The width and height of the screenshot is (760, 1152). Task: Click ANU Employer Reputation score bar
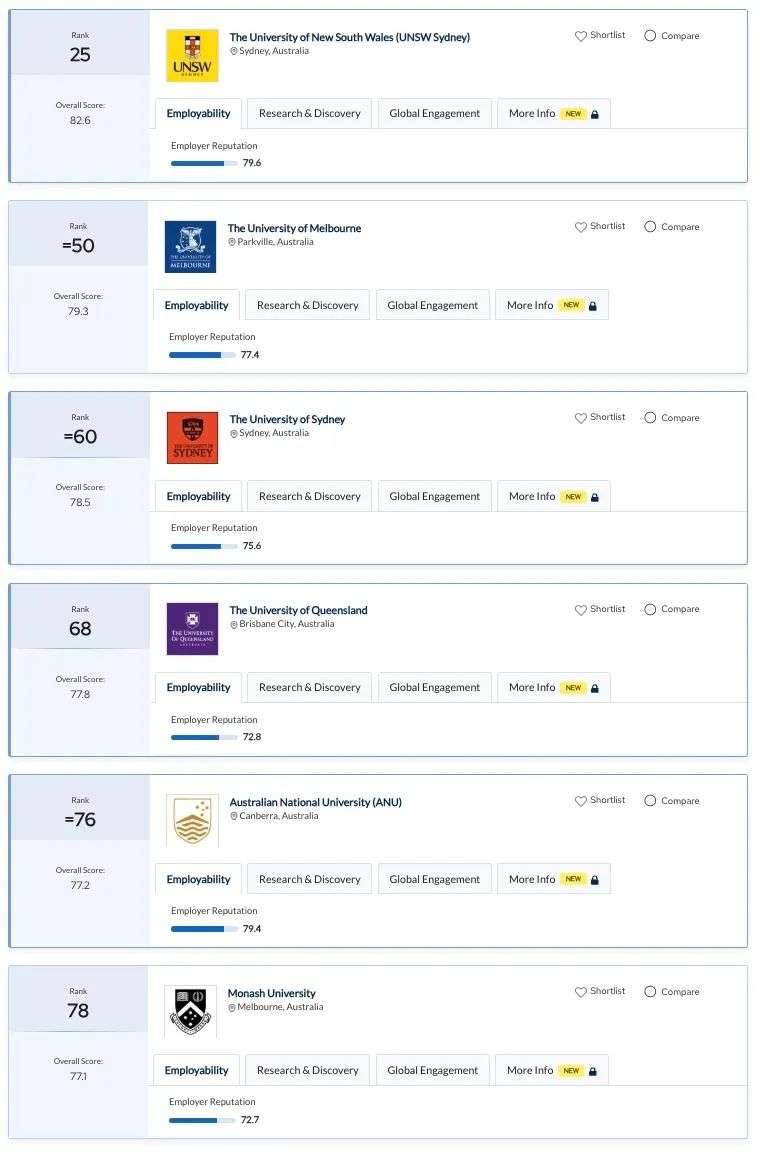(x=204, y=929)
